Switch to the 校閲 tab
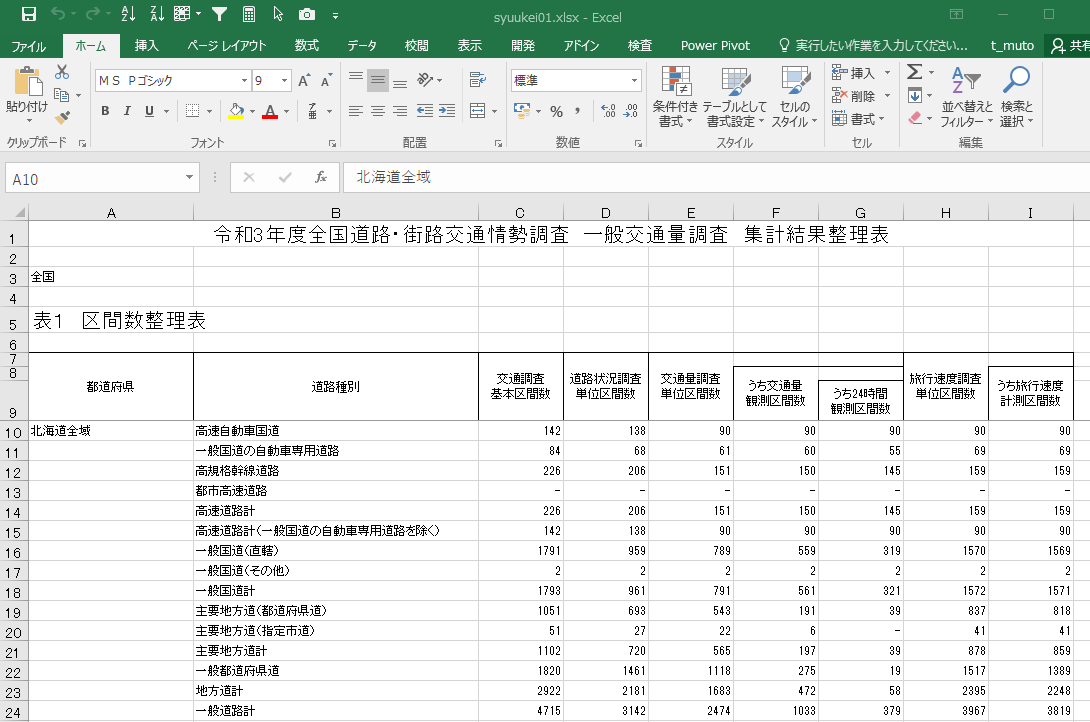This screenshot has height=722, width=1090. [416, 46]
